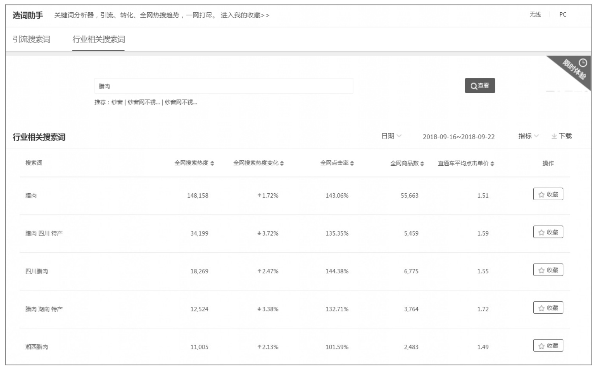Select the 行业相关搜索词 tab
The height and width of the screenshot is (372, 596).
(x=98, y=39)
